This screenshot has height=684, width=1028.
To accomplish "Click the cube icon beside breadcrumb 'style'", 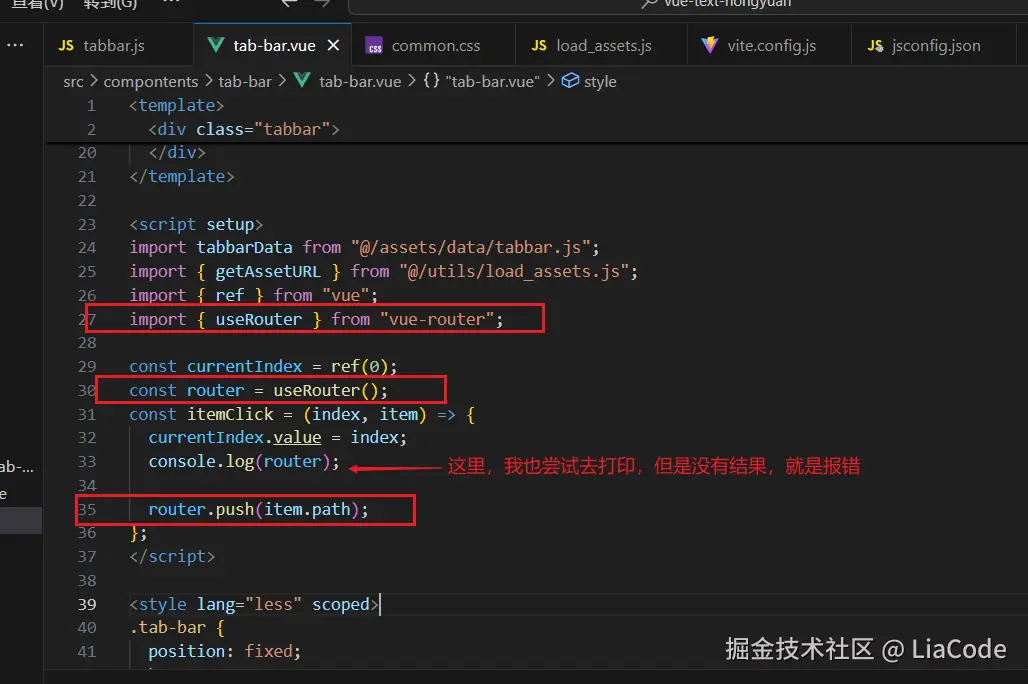I will tap(570, 81).
